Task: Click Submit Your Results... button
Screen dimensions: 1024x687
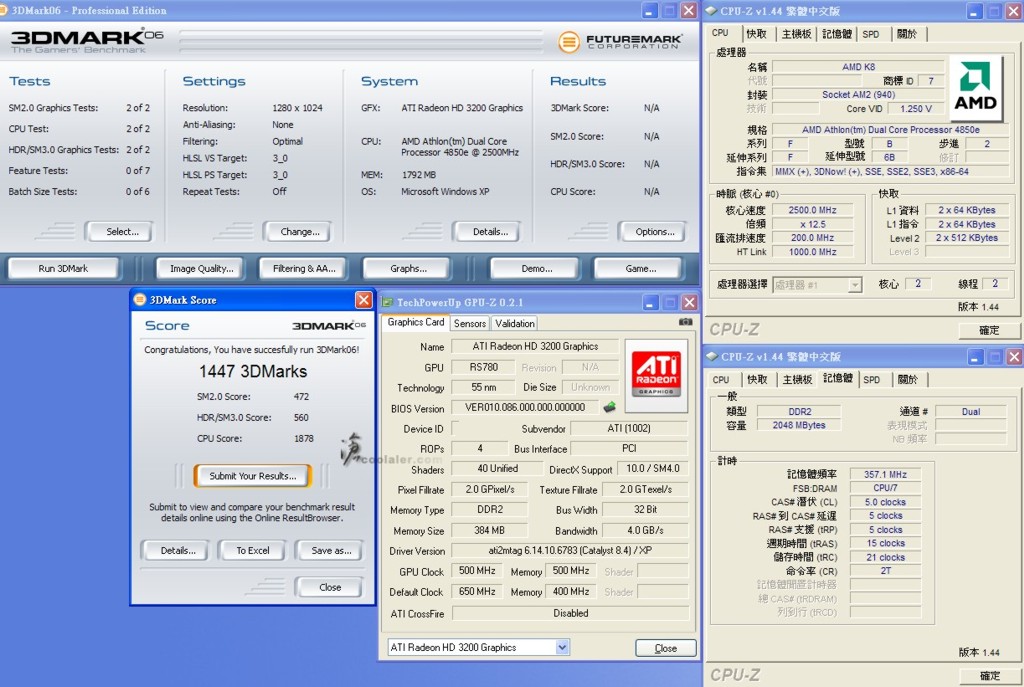Action: [253, 476]
